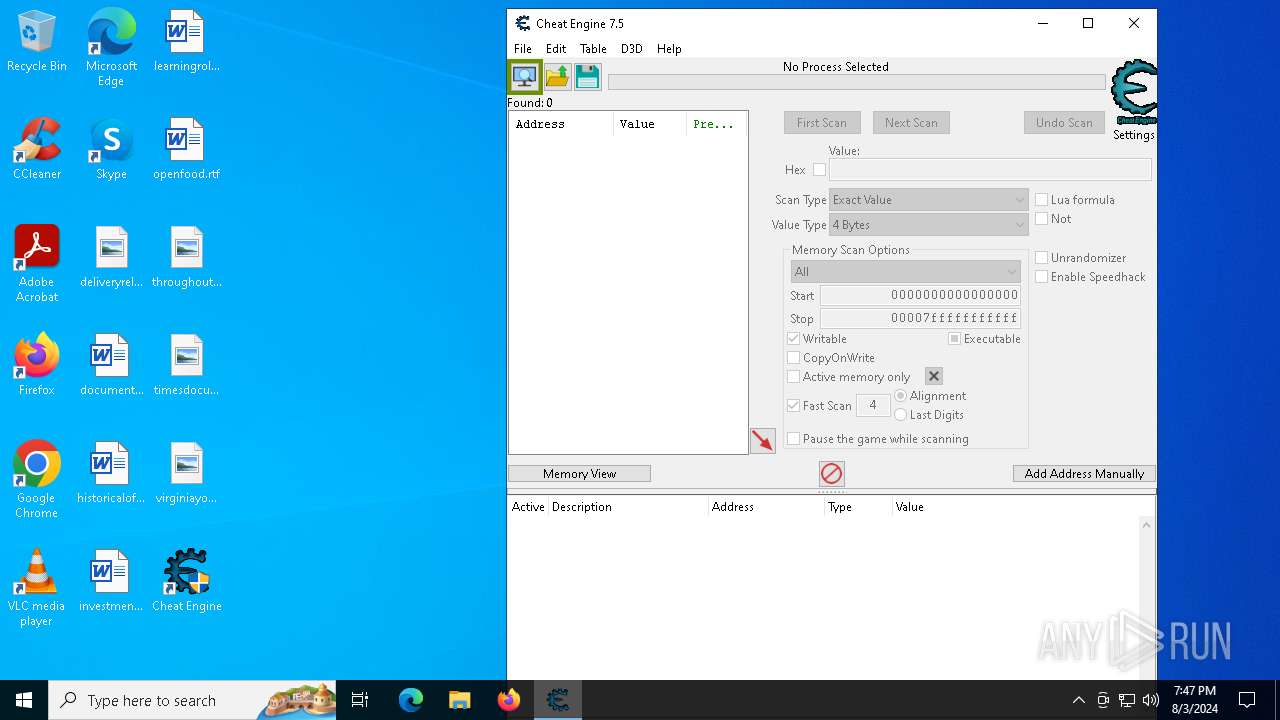Save the cheat table with the floppy icon
The image size is (1280, 720).
(587, 77)
